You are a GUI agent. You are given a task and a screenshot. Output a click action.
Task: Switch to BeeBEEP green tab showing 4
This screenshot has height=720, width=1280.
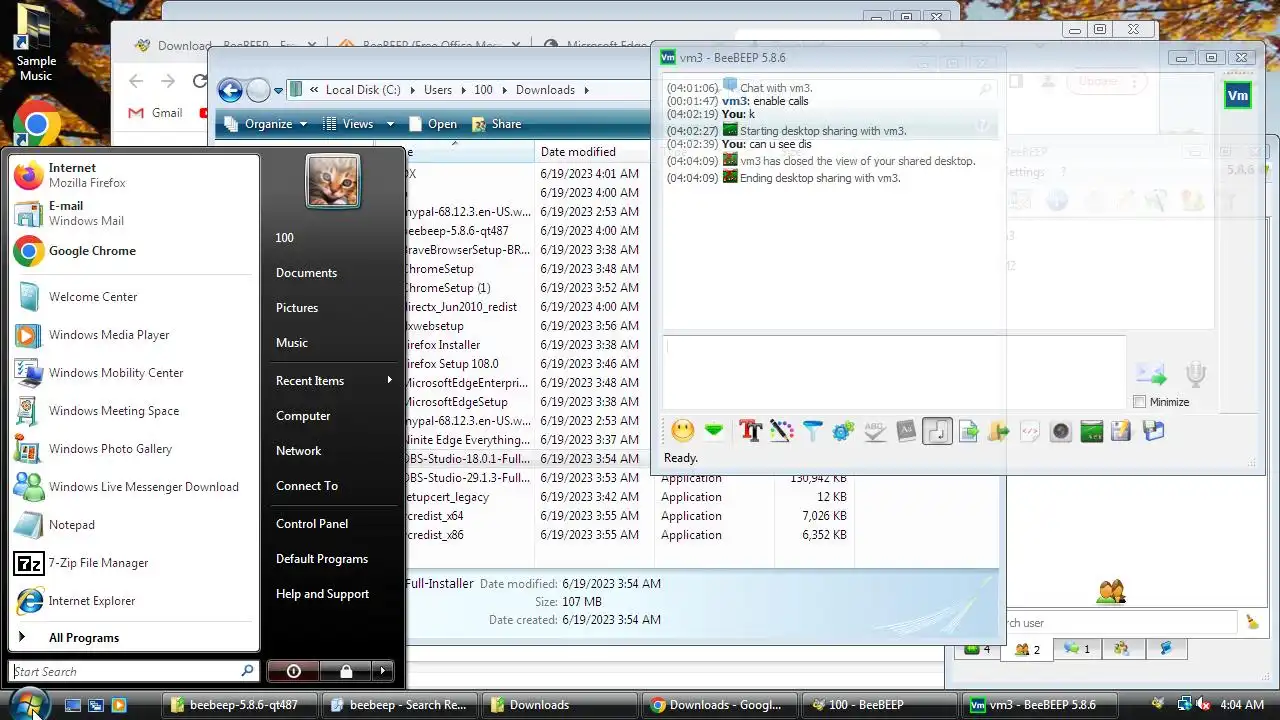(977, 649)
